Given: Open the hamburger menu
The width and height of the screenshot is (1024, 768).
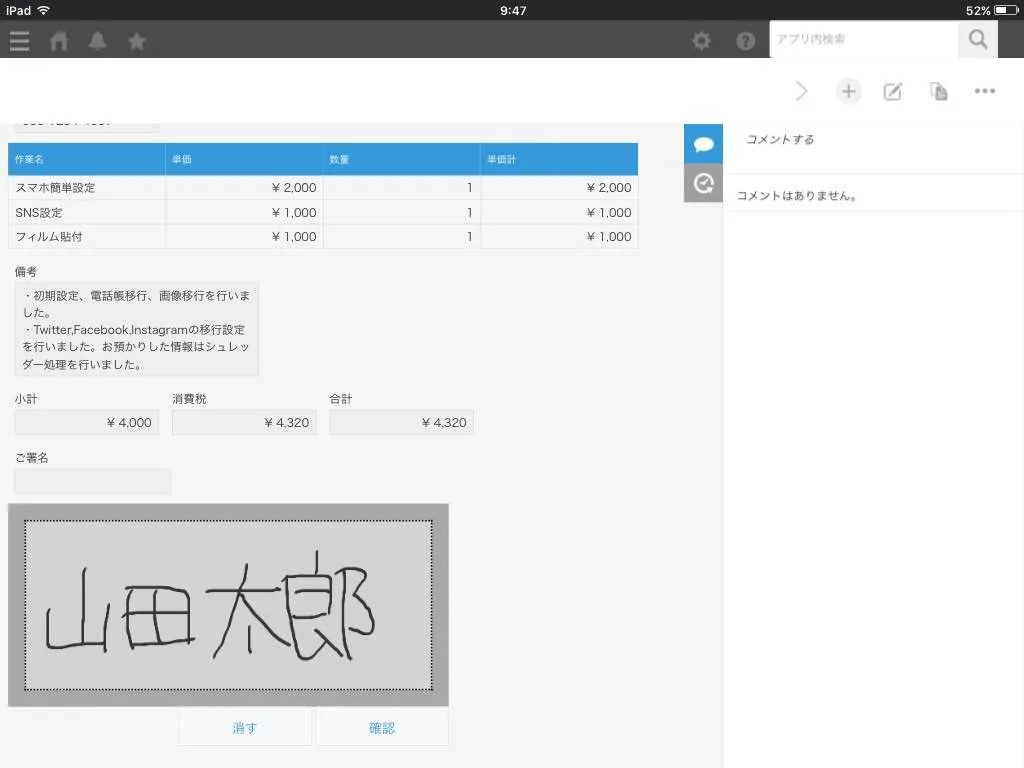Looking at the screenshot, I should point(19,41).
